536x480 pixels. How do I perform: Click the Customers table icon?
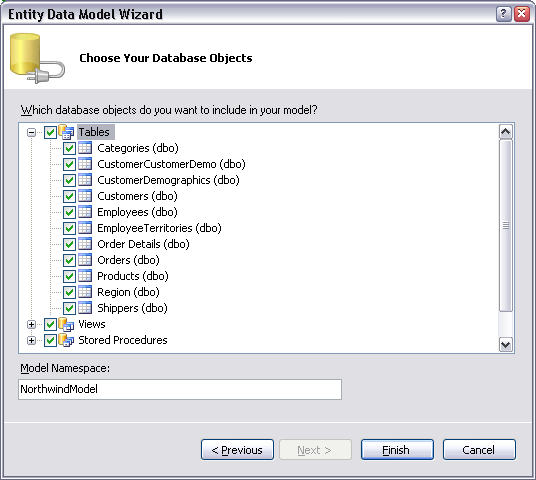85,196
